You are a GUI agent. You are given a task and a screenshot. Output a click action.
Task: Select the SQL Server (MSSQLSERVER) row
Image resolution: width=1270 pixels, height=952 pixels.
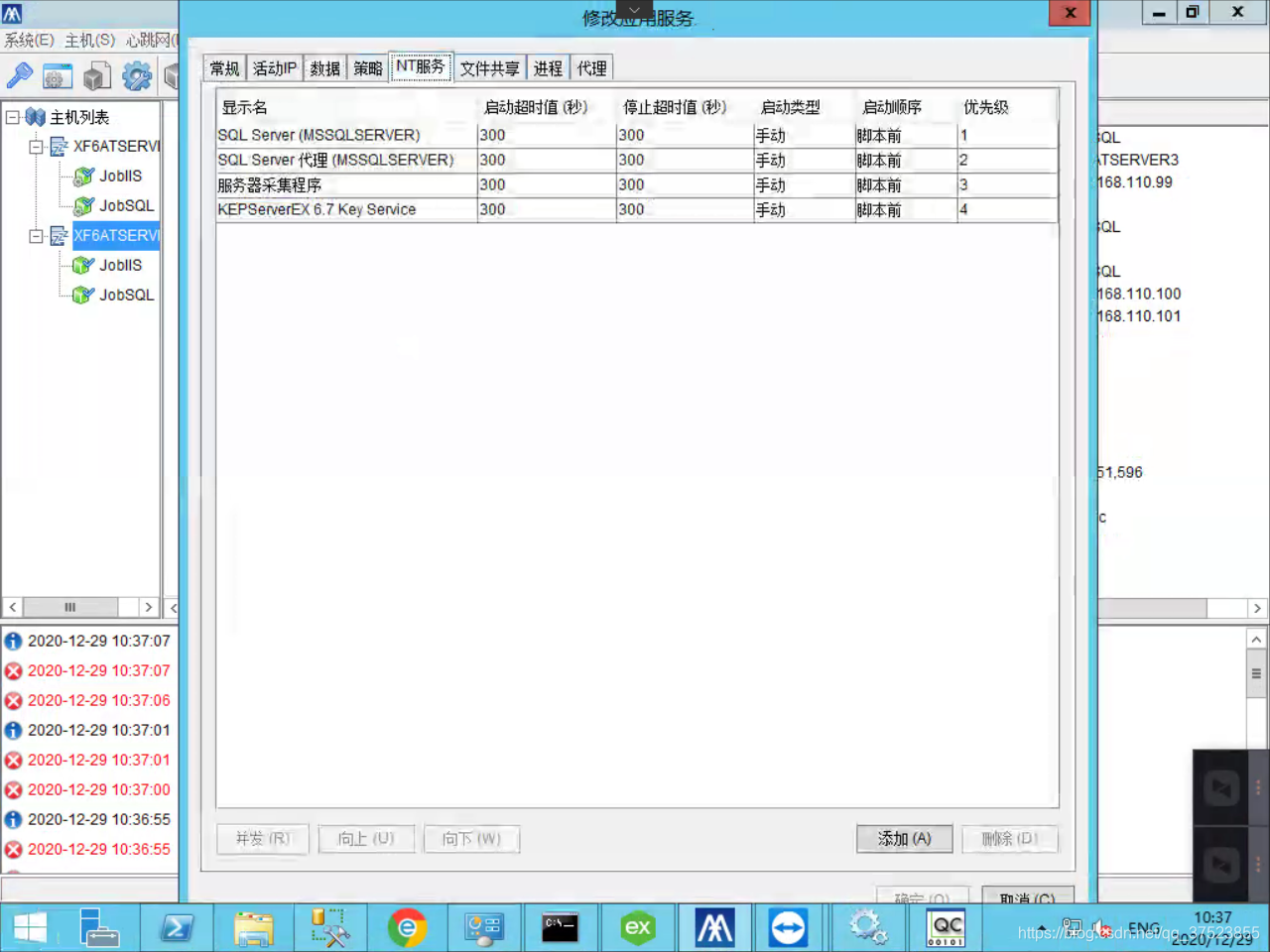[x=637, y=135]
